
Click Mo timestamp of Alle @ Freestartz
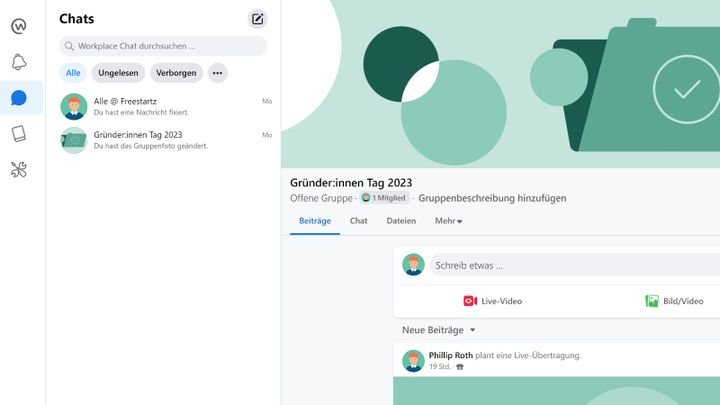pyautogui.click(x=267, y=101)
